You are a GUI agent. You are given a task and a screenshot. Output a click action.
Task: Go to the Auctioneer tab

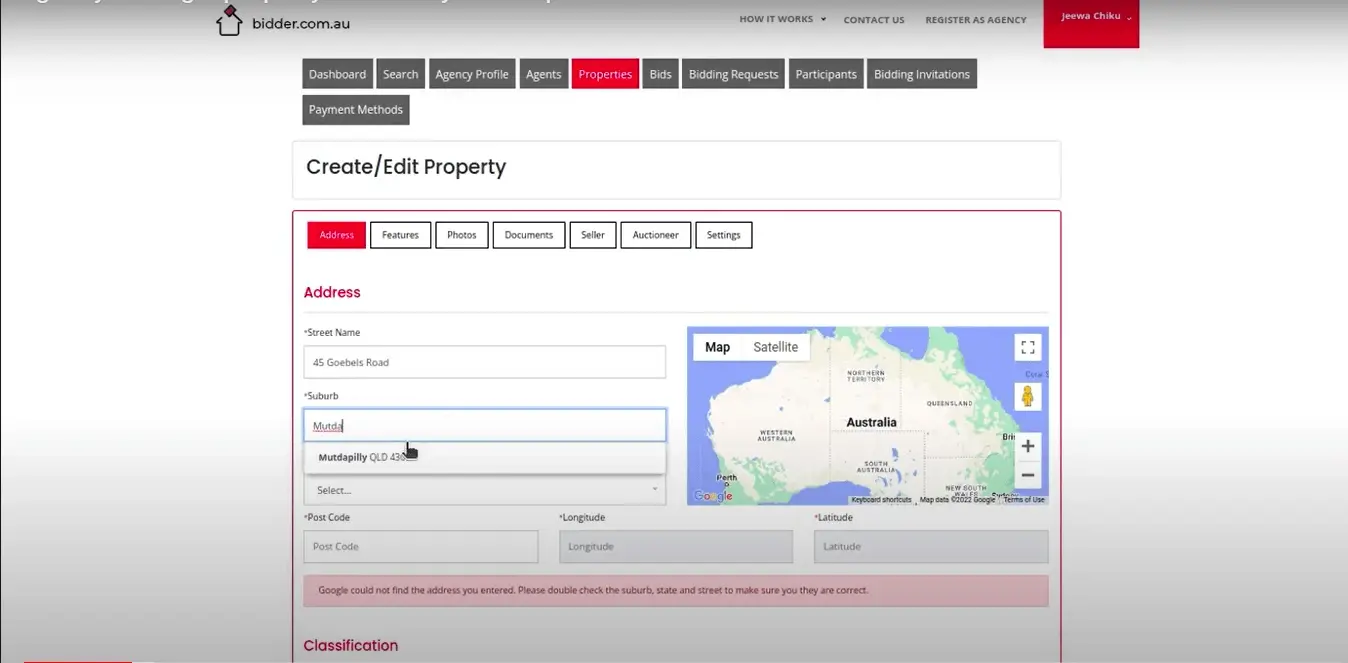pos(655,235)
